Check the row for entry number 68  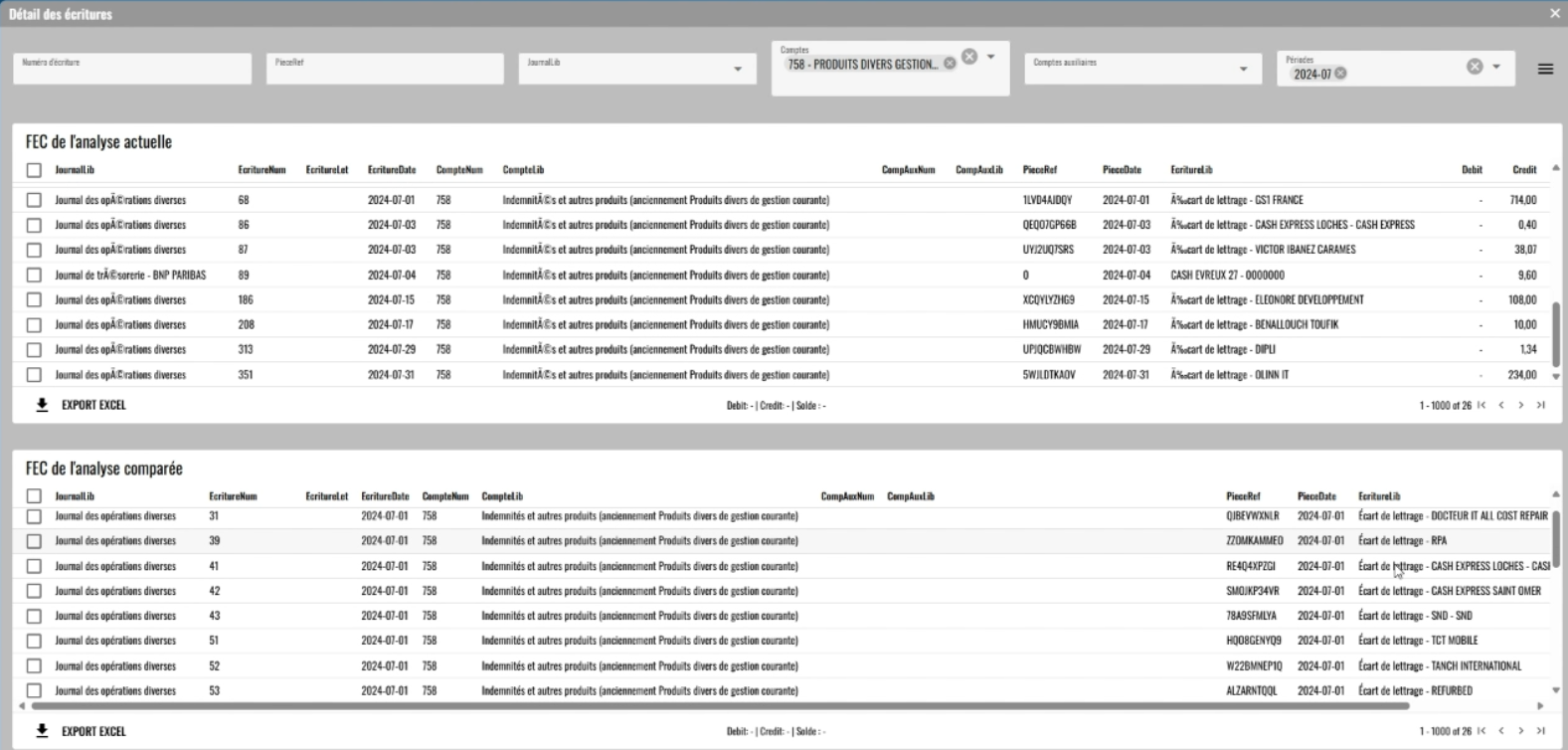pos(34,200)
